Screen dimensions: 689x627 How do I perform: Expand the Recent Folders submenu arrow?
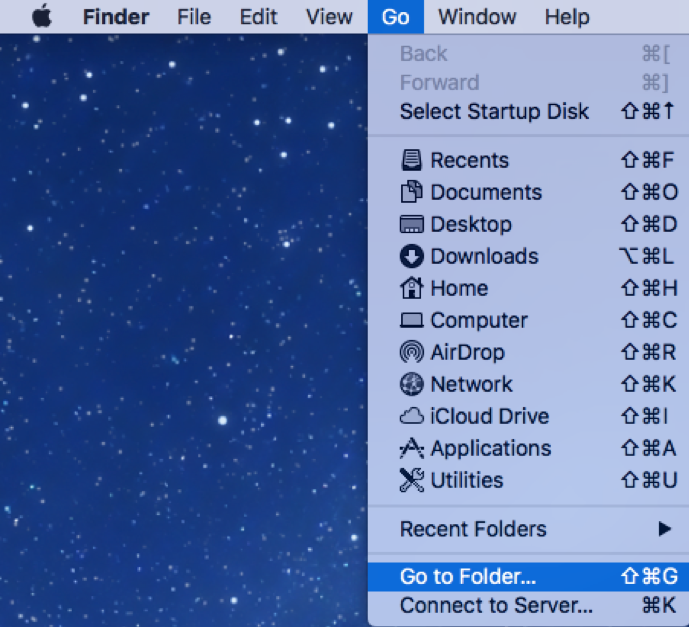[x=664, y=529]
